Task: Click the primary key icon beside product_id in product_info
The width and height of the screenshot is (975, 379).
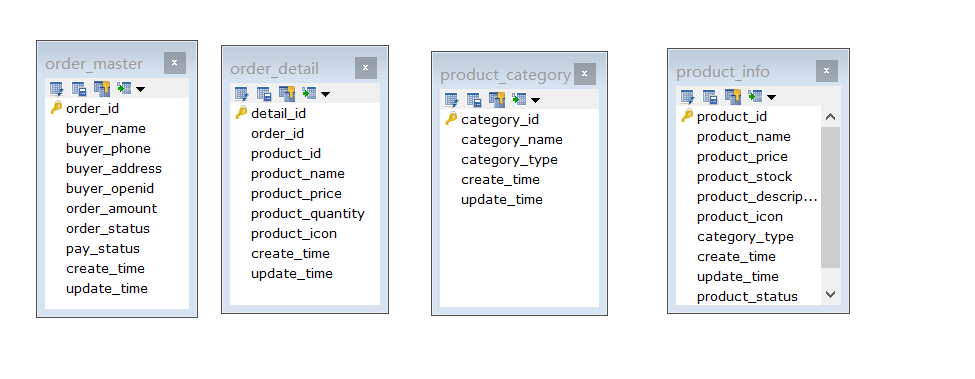Action: [x=687, y=116]
